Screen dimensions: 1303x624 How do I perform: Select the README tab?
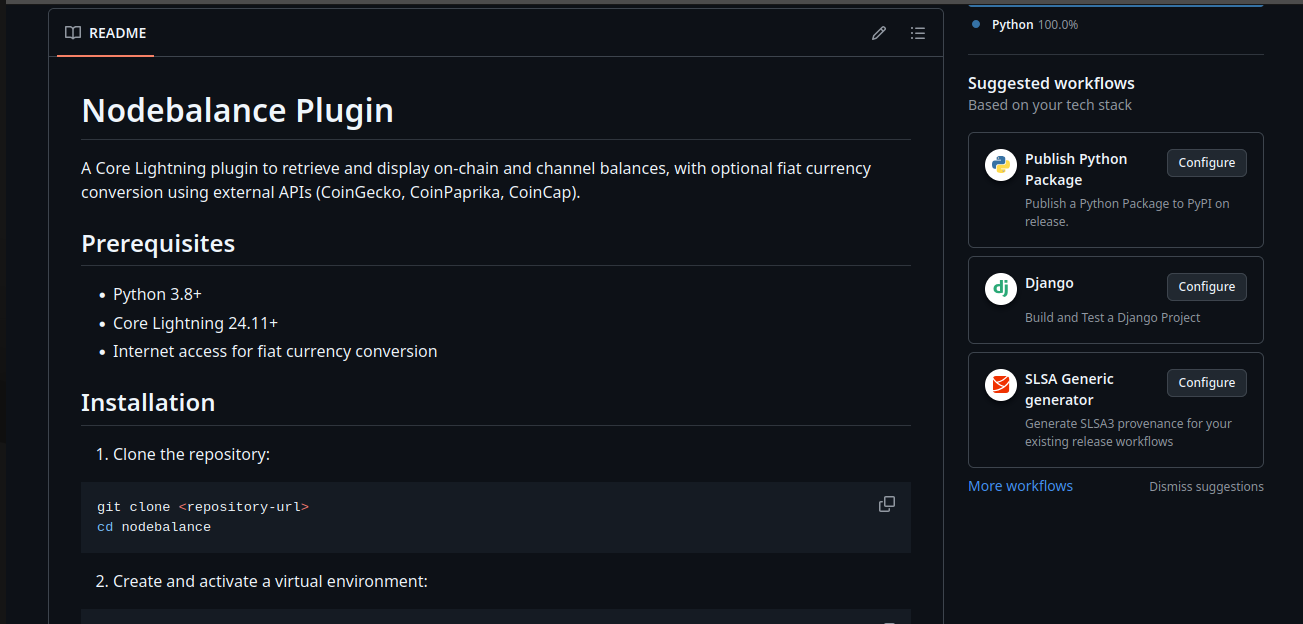point(106,33)
